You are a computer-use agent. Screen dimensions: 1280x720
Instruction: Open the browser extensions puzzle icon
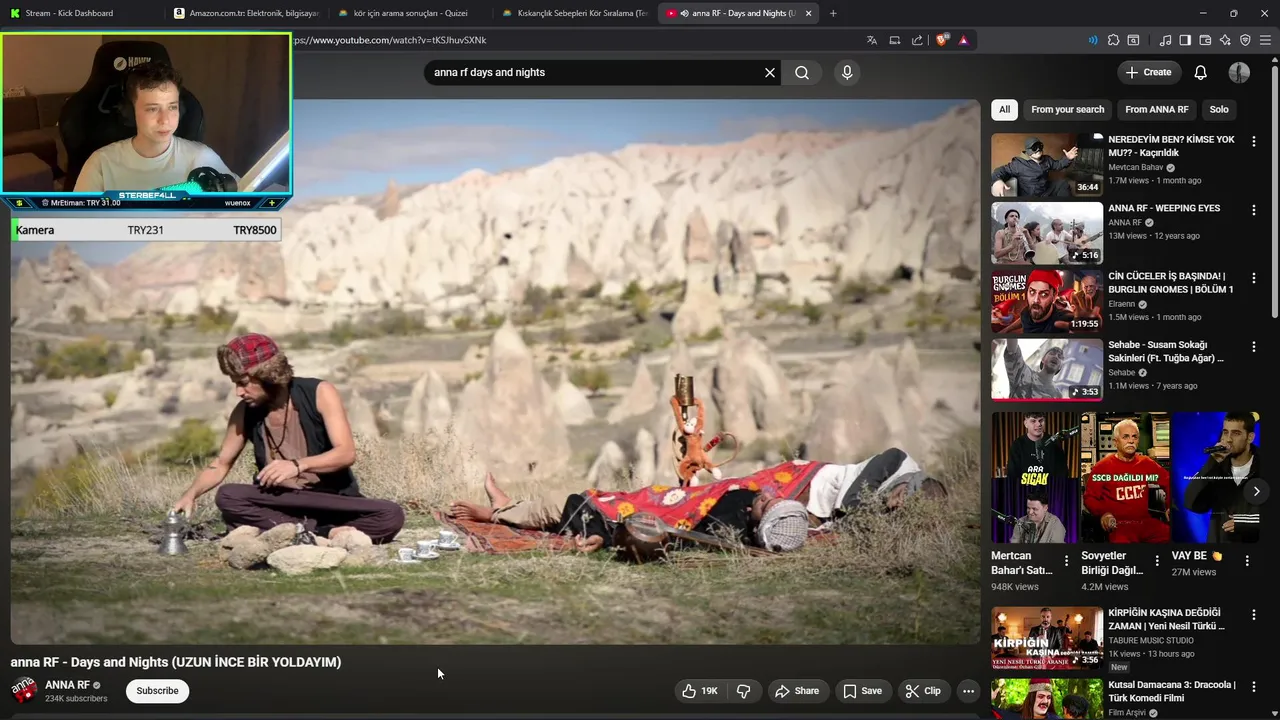point(1112,40)
